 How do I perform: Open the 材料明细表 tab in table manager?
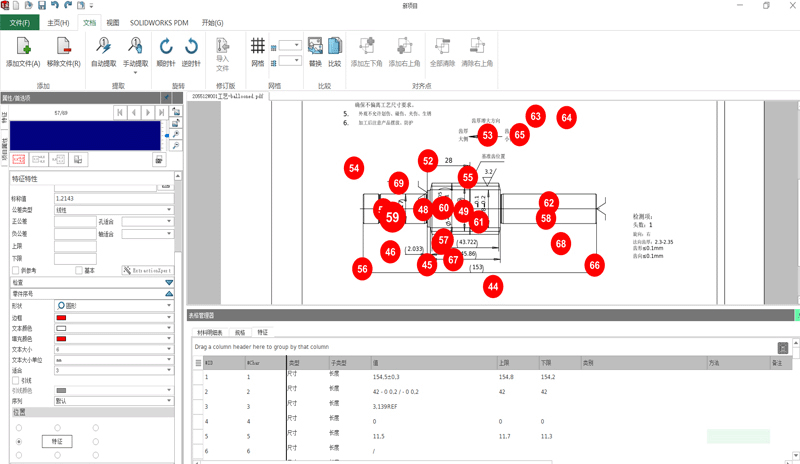click(211, 332)
